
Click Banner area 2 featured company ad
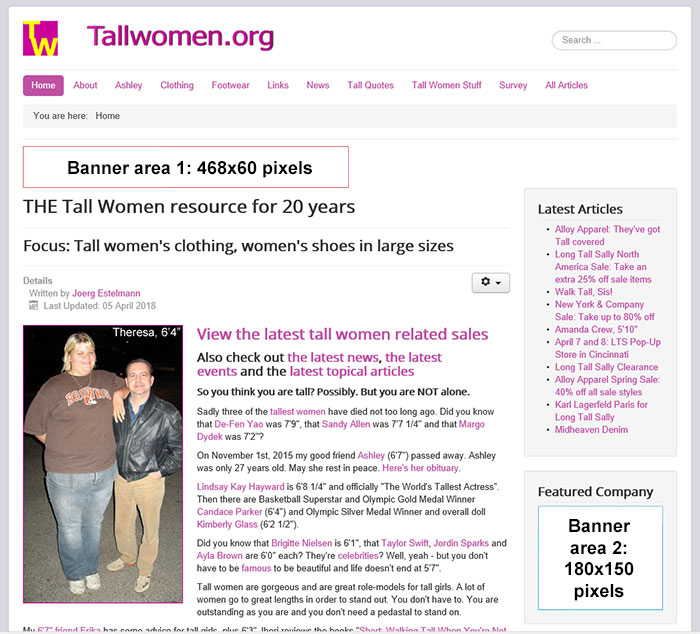coord(600,558)
